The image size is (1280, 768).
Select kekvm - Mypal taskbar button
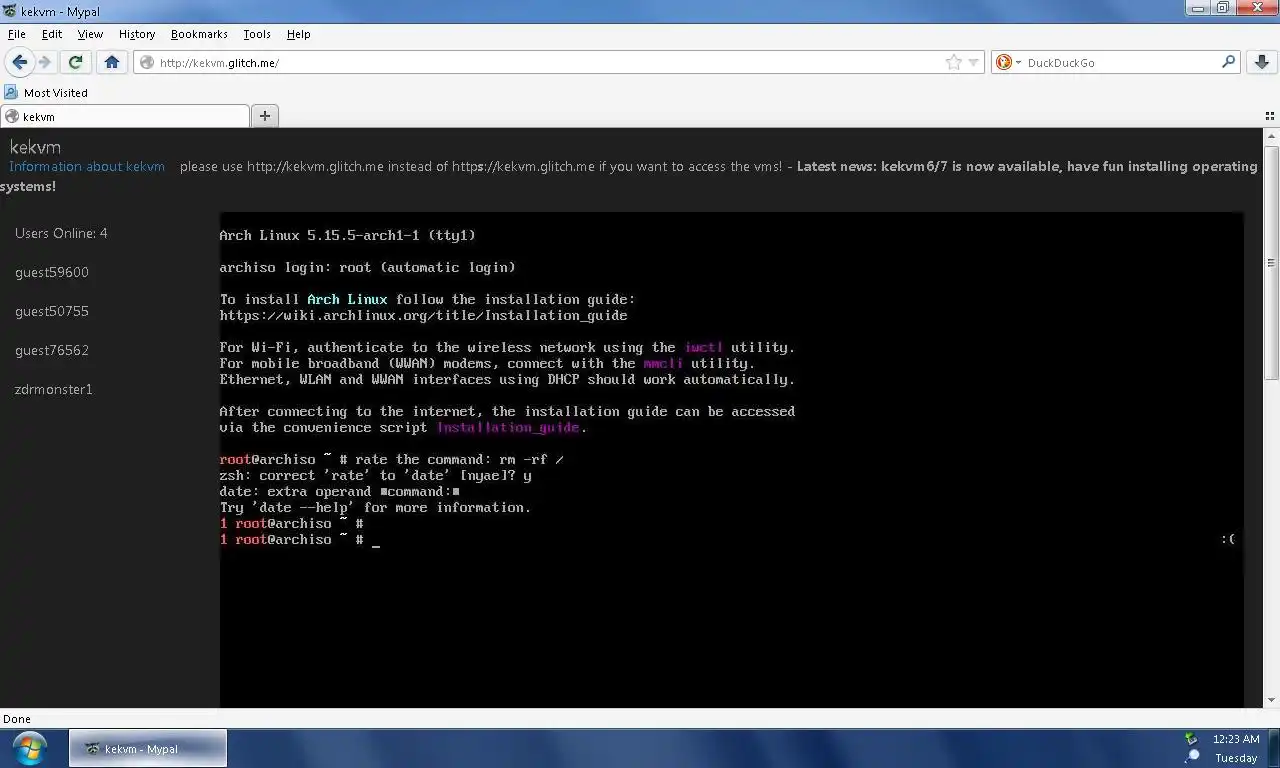pyautogui.click(x=148, y=748)
